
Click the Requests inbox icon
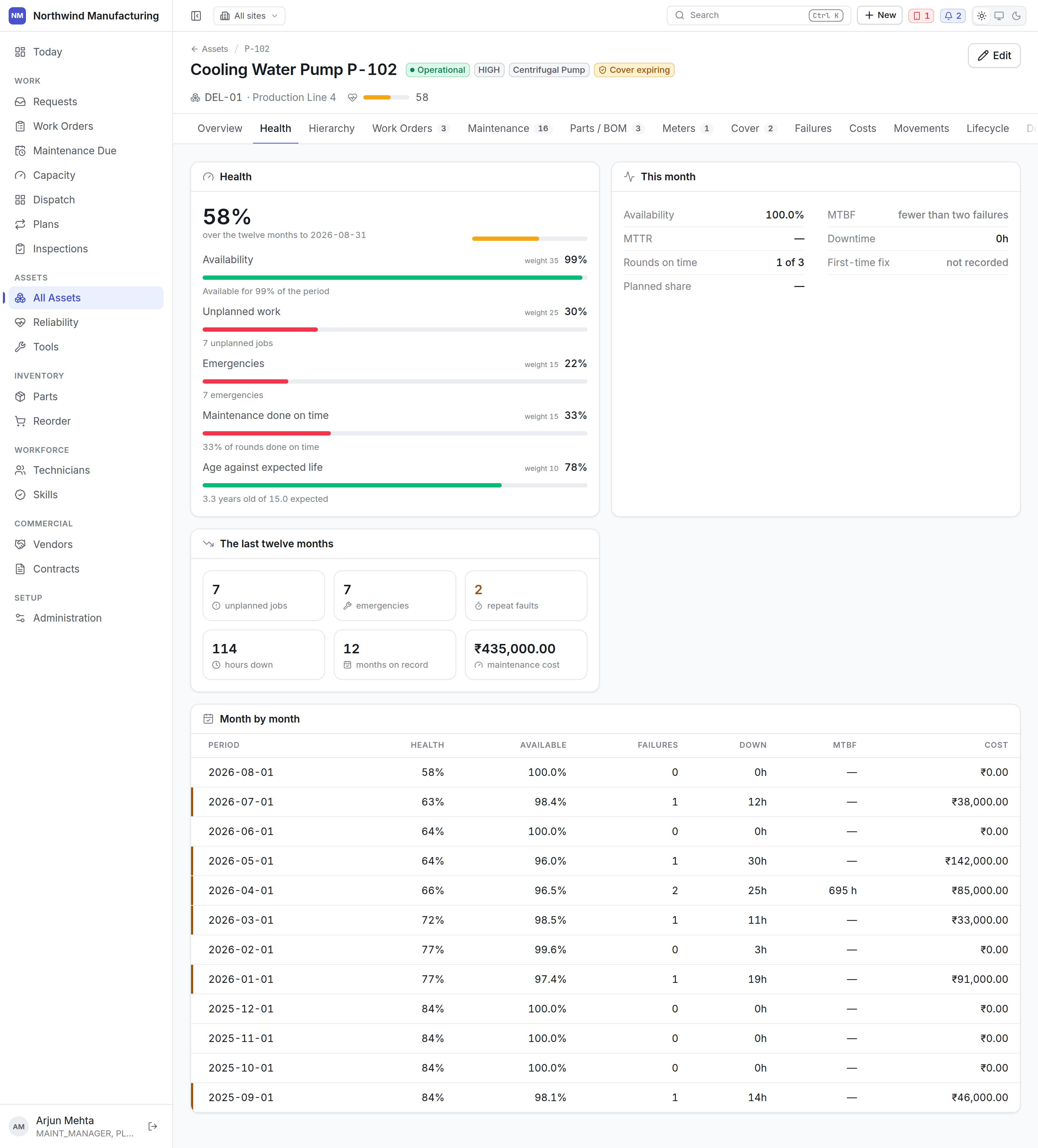21,101
